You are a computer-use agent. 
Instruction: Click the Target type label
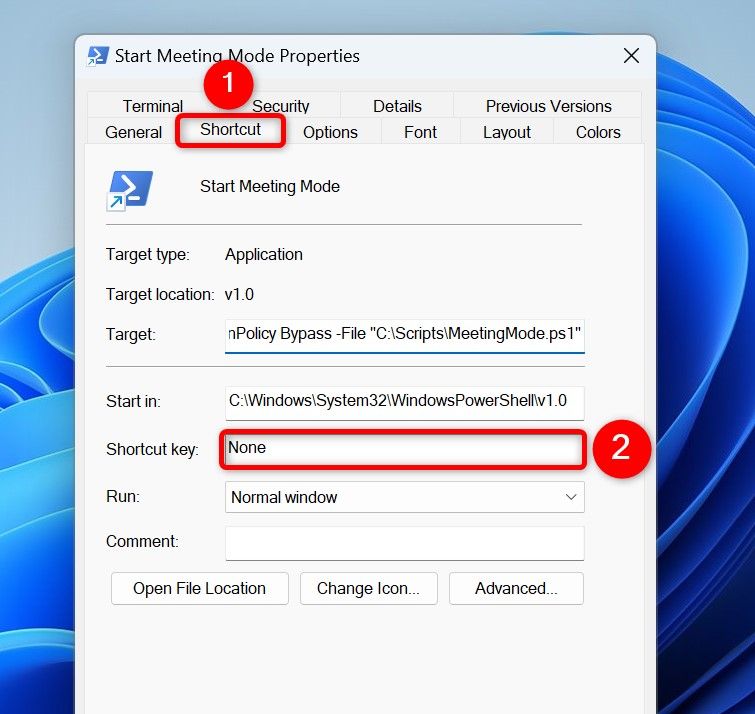[147, 254]
